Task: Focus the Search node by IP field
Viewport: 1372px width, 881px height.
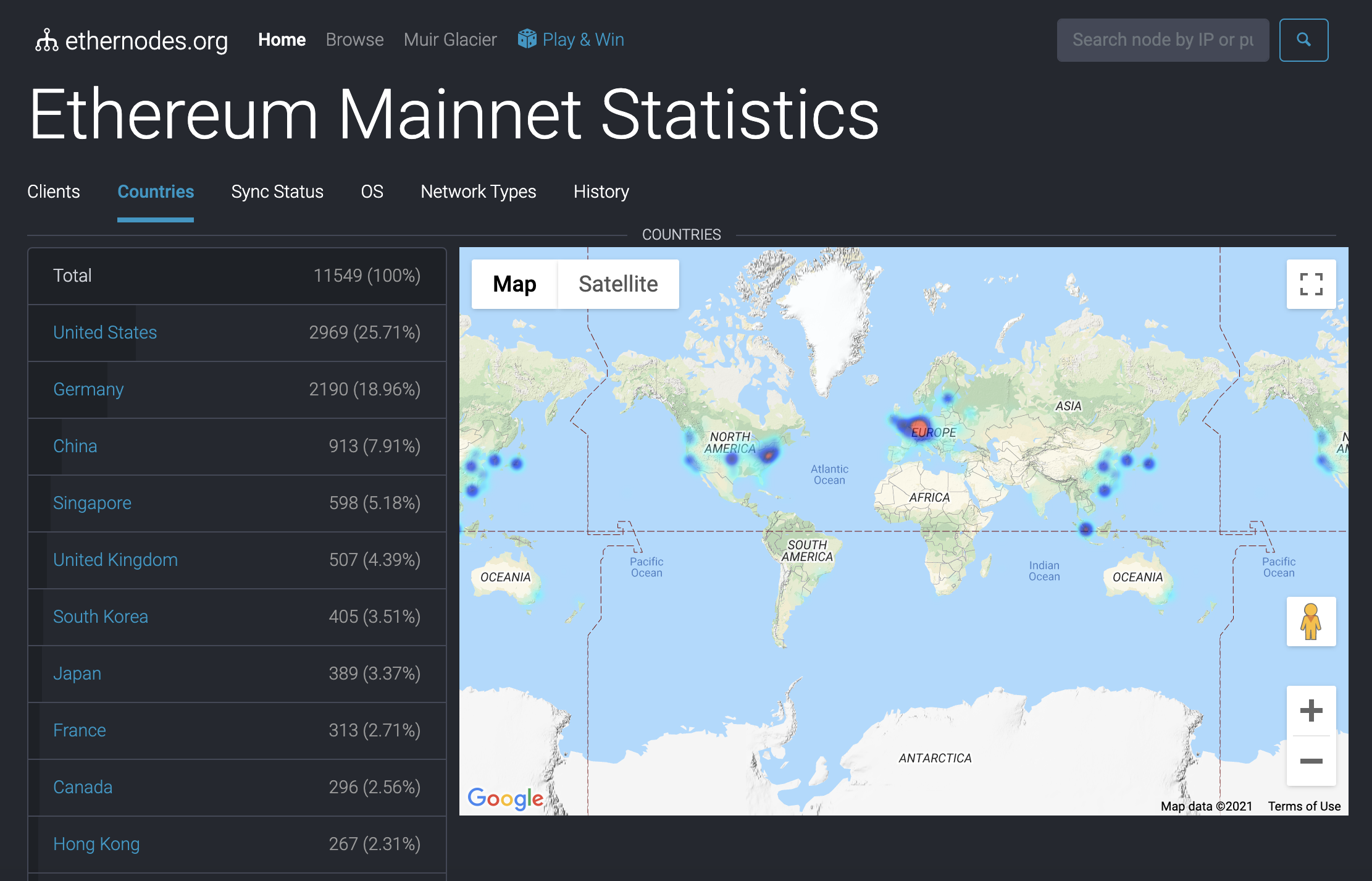Action: click(x=1163, y=40)
